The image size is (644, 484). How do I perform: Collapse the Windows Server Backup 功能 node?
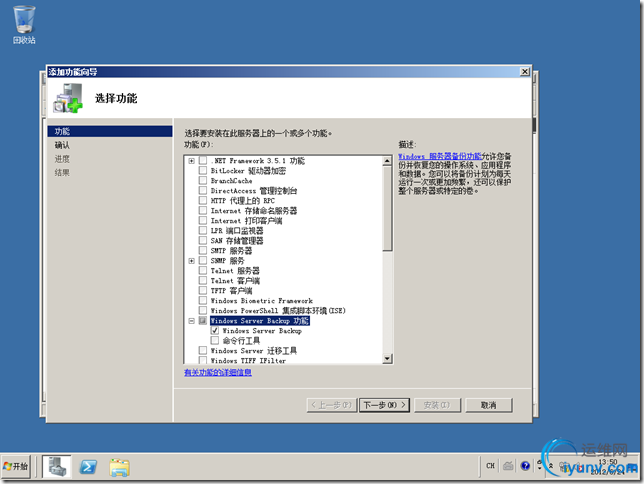[x=191, y=320]
